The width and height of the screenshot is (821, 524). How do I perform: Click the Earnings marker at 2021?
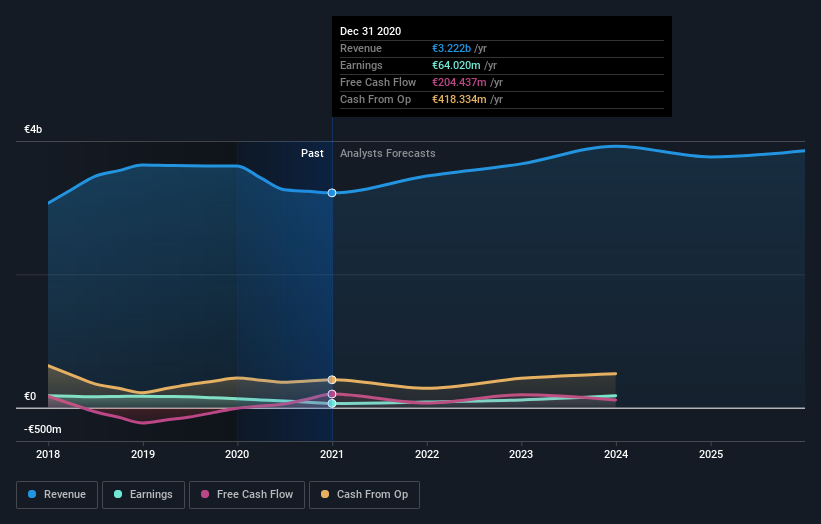point(332,403)
